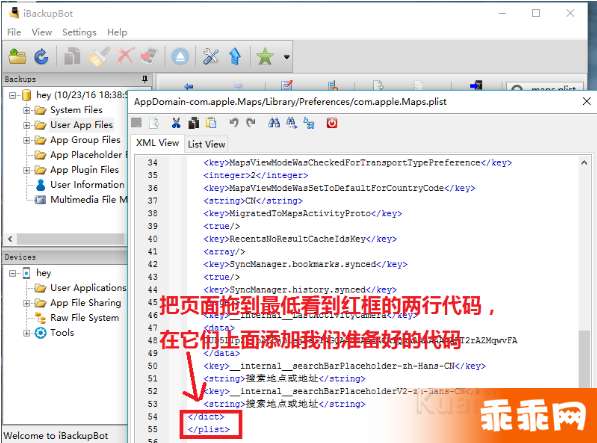This screenshot has height=443, width=597.
Task: Click the blue left arrow in file toolbar
Action: (x=188, y=86)
